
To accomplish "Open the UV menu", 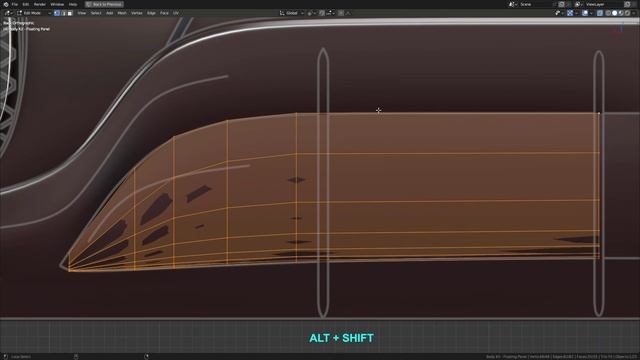I will tap(176, 13).
